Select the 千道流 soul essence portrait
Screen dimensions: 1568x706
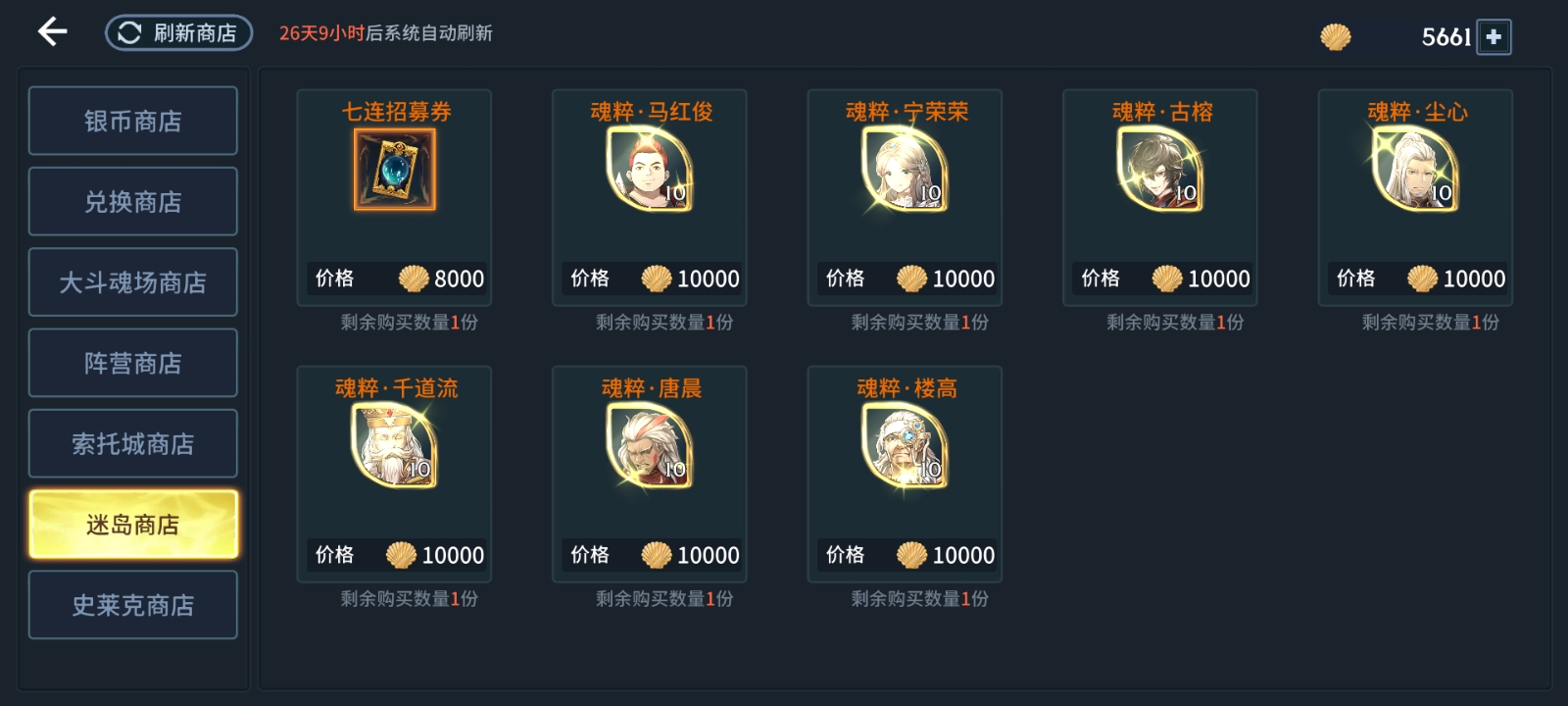pyautogui.click(x=395, y=446)
